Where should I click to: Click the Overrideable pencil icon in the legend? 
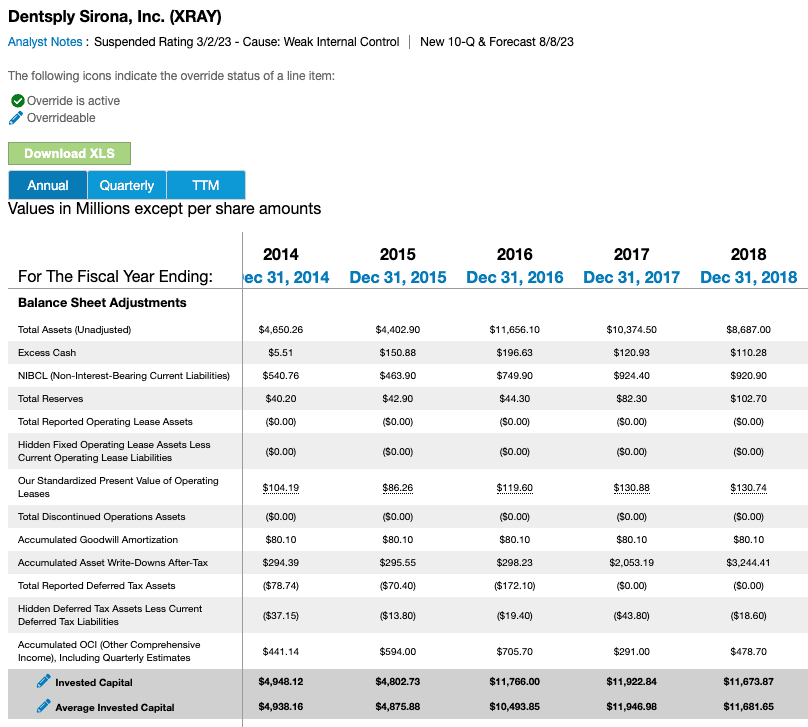pos(16,118)
